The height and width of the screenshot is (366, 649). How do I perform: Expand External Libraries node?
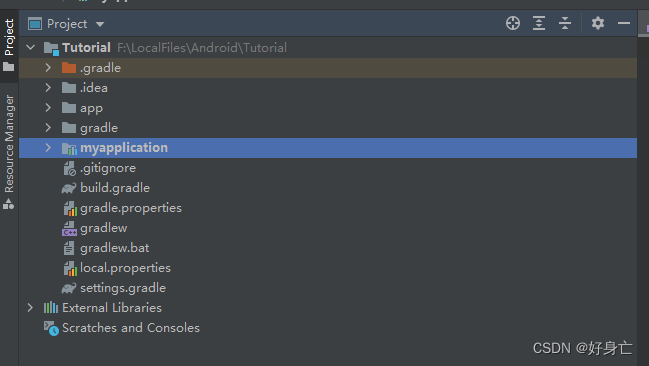tap(30, 308)
